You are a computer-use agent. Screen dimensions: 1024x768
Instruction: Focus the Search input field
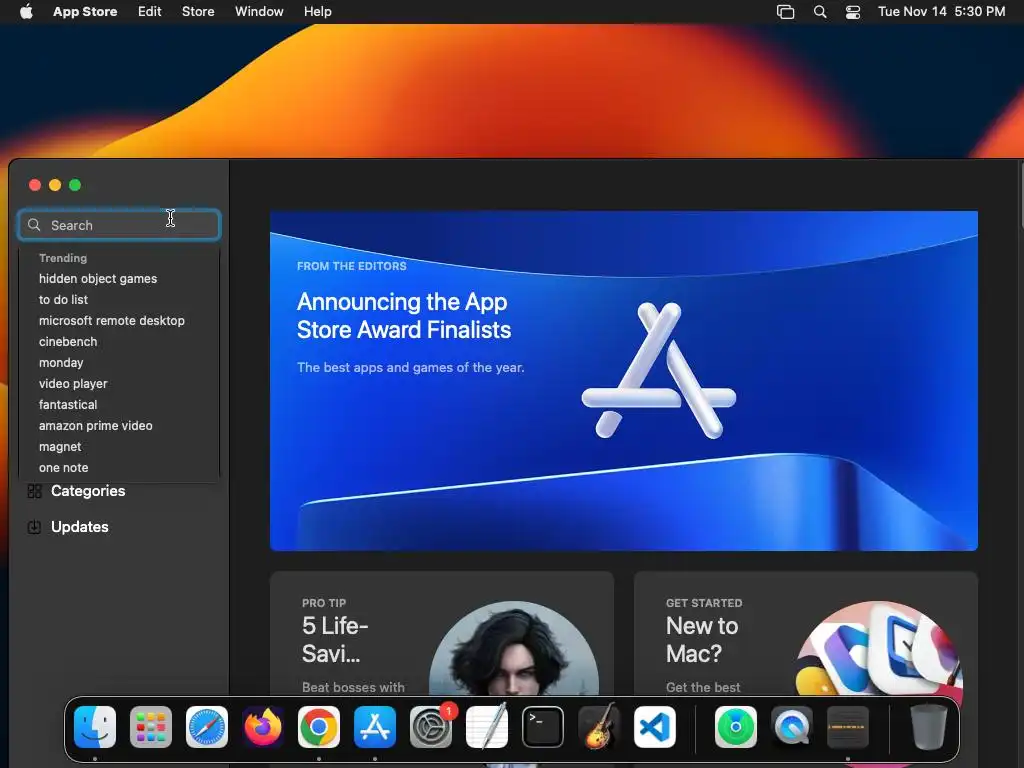pyautogui.click(x=120, y=225)
